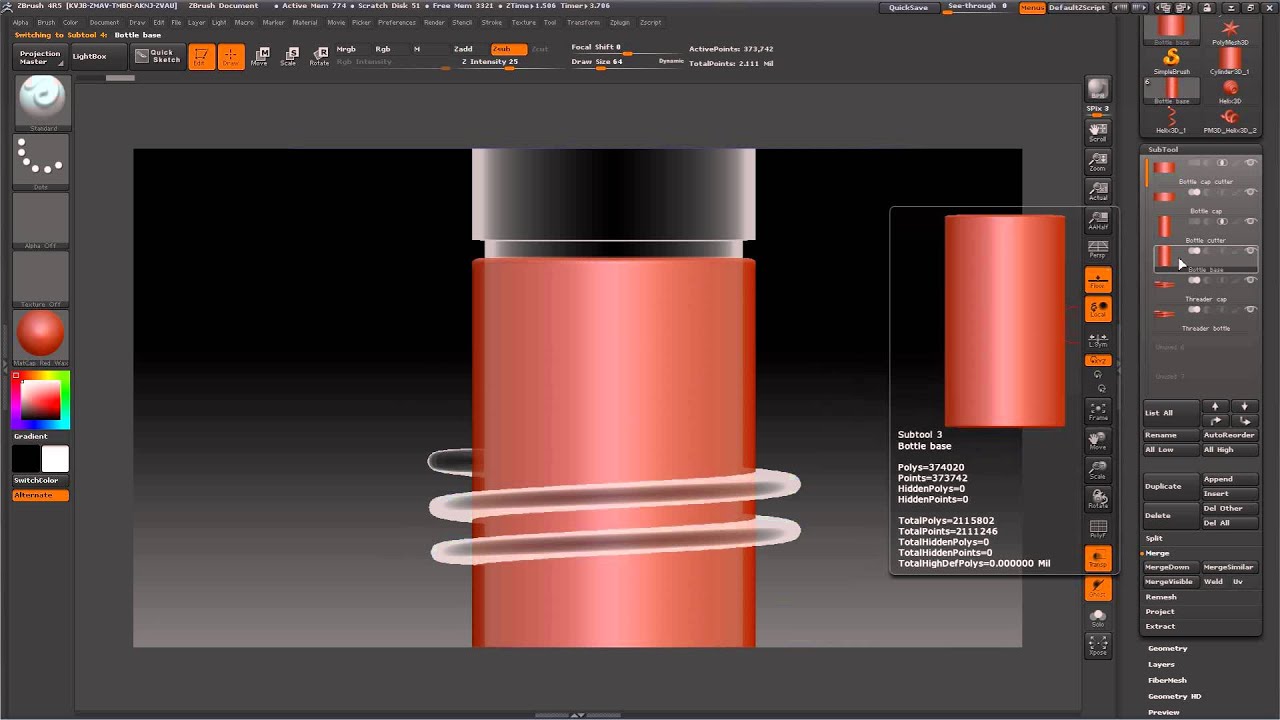Open the Stroke menu
1280x720 pixels.
(492, 22)
